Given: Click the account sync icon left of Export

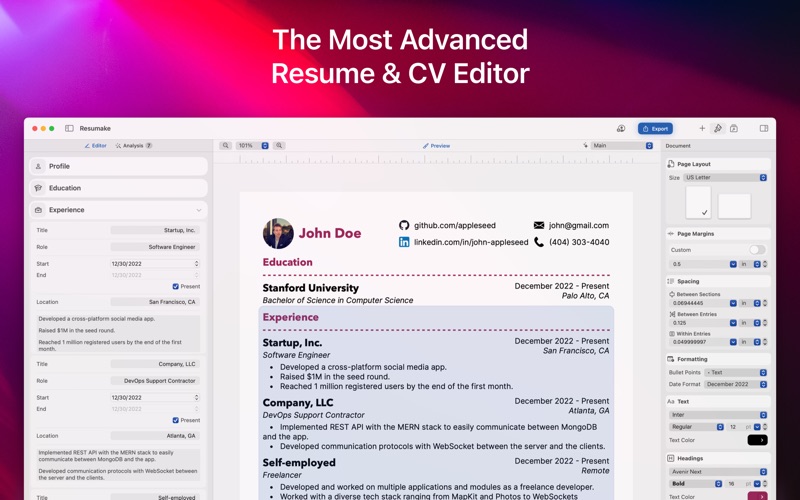Looking at the screenshot, I should click(x=621, y=129).
